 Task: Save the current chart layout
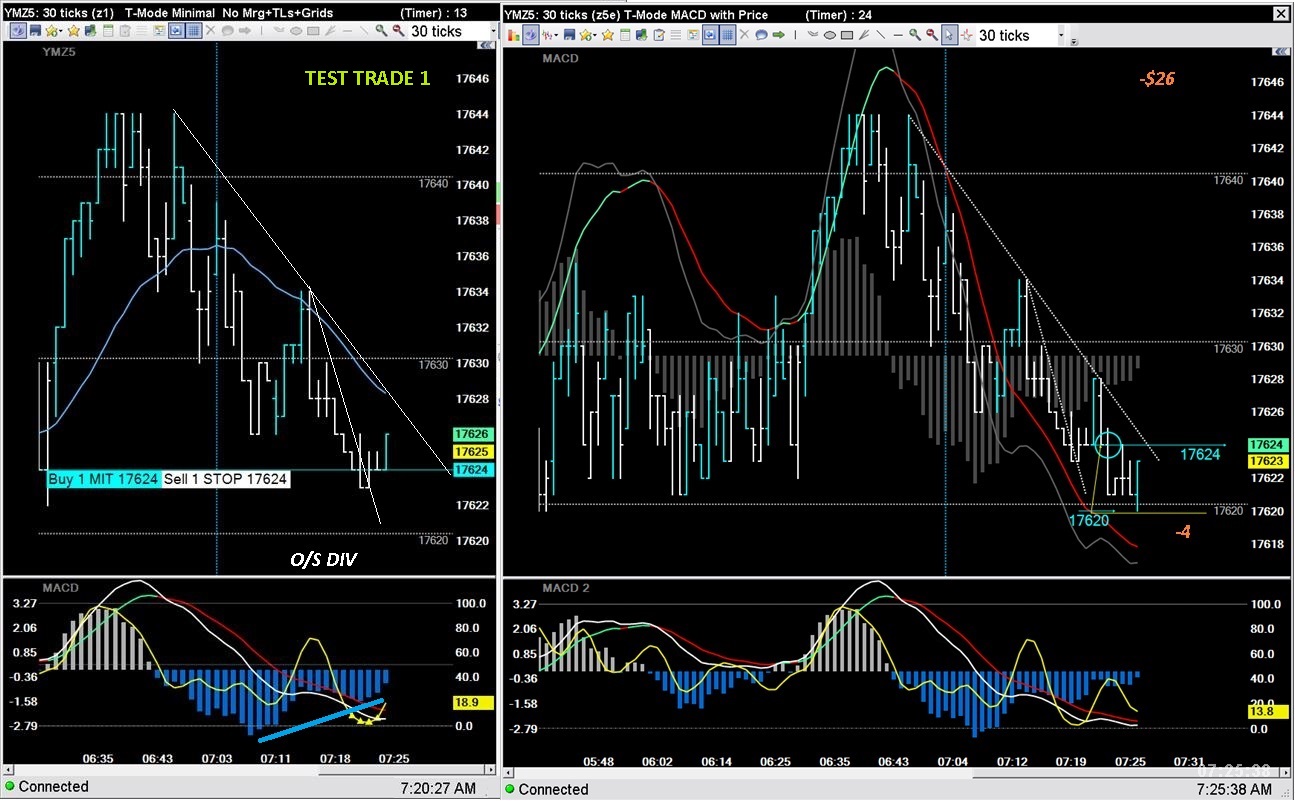[37, 32]
